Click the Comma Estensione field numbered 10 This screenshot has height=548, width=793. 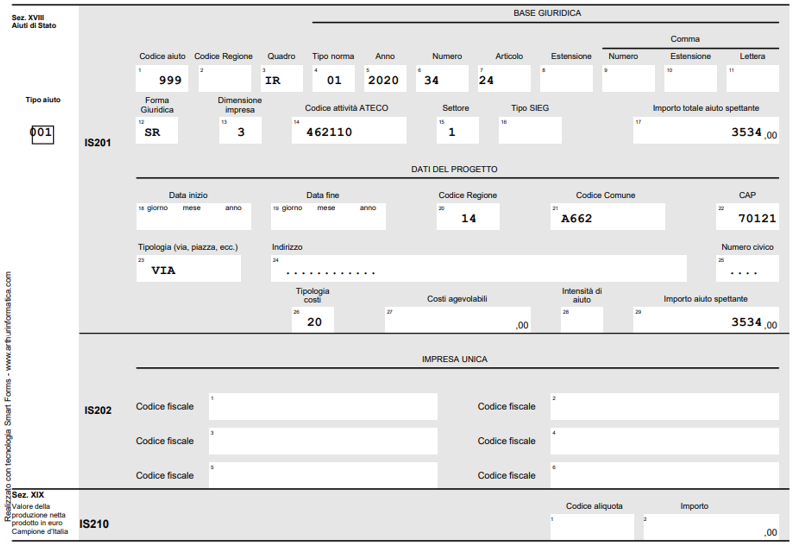[691, 78]
